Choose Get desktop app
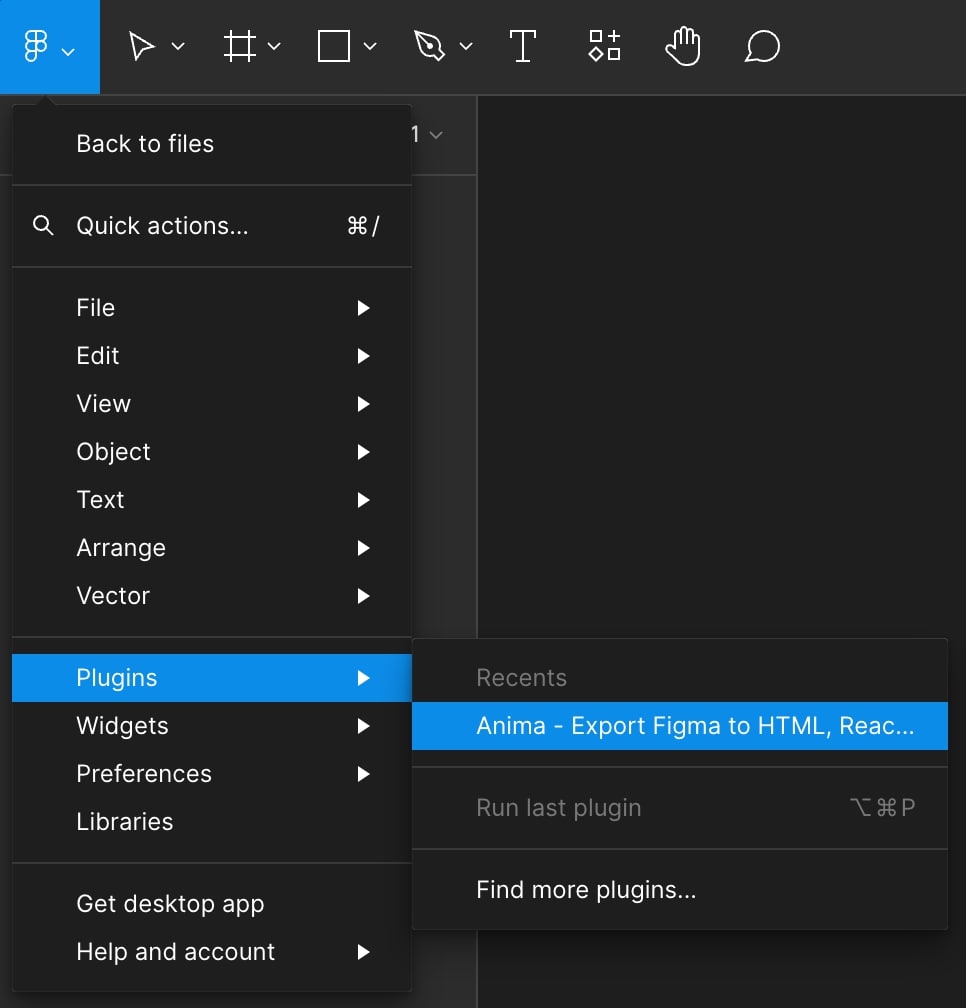The height and width of the screenshot is (1008, 966). (x=170, y=904)
